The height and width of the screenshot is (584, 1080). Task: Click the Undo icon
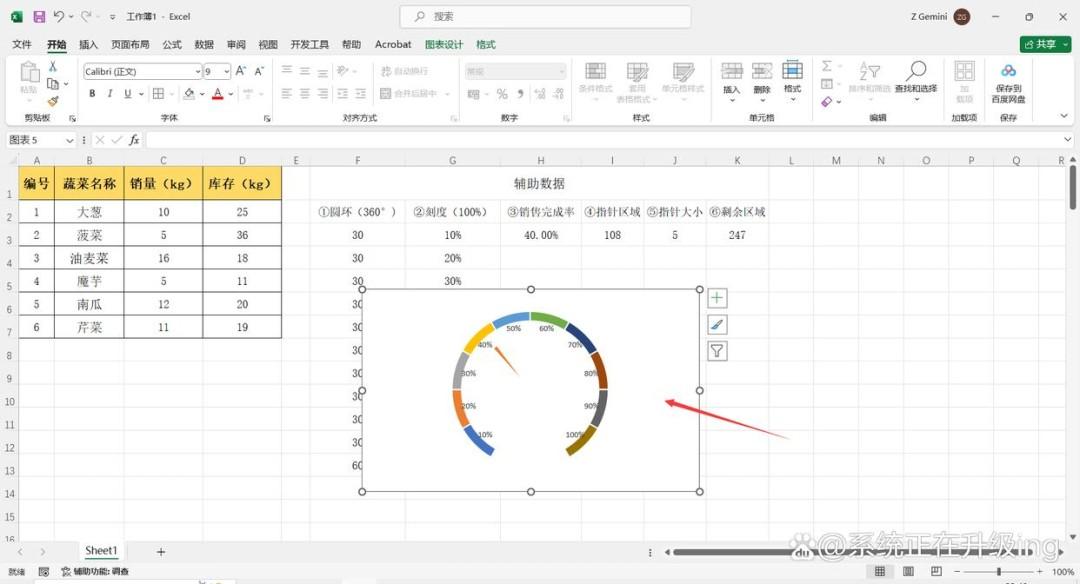pos(59,17)
